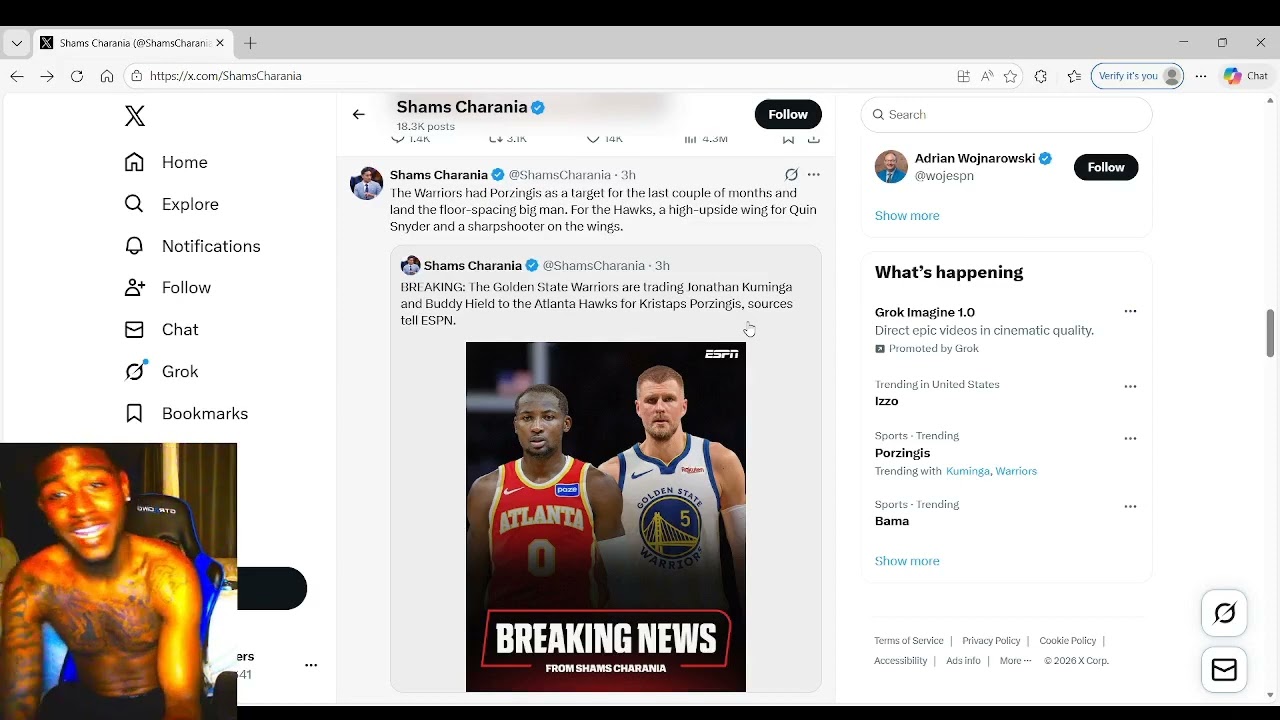The height and width of the screenshot is (720, 1280).
Task: Click the small avatar in the quoted post
Action: (x=410, y=265)
